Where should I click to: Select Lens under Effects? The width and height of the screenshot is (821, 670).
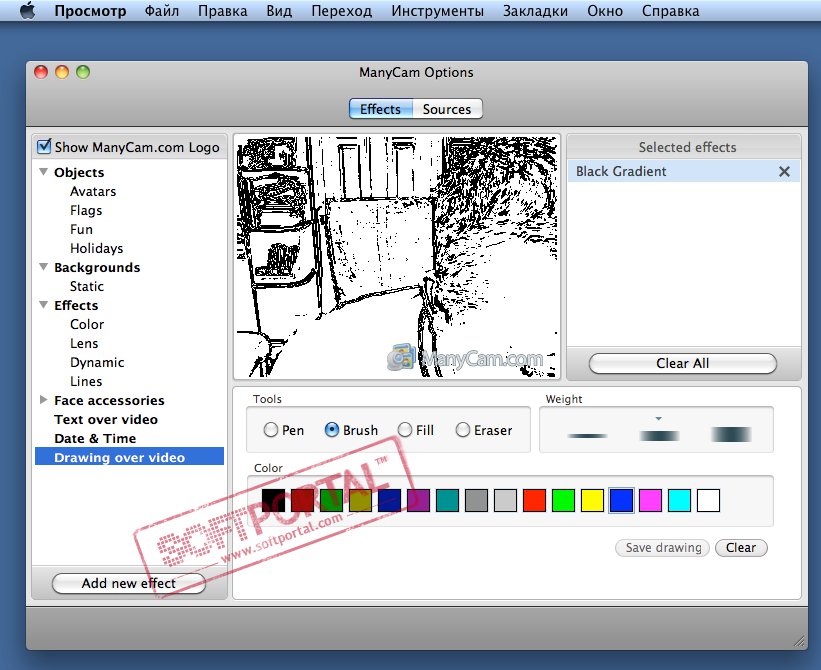pos(84,343)
